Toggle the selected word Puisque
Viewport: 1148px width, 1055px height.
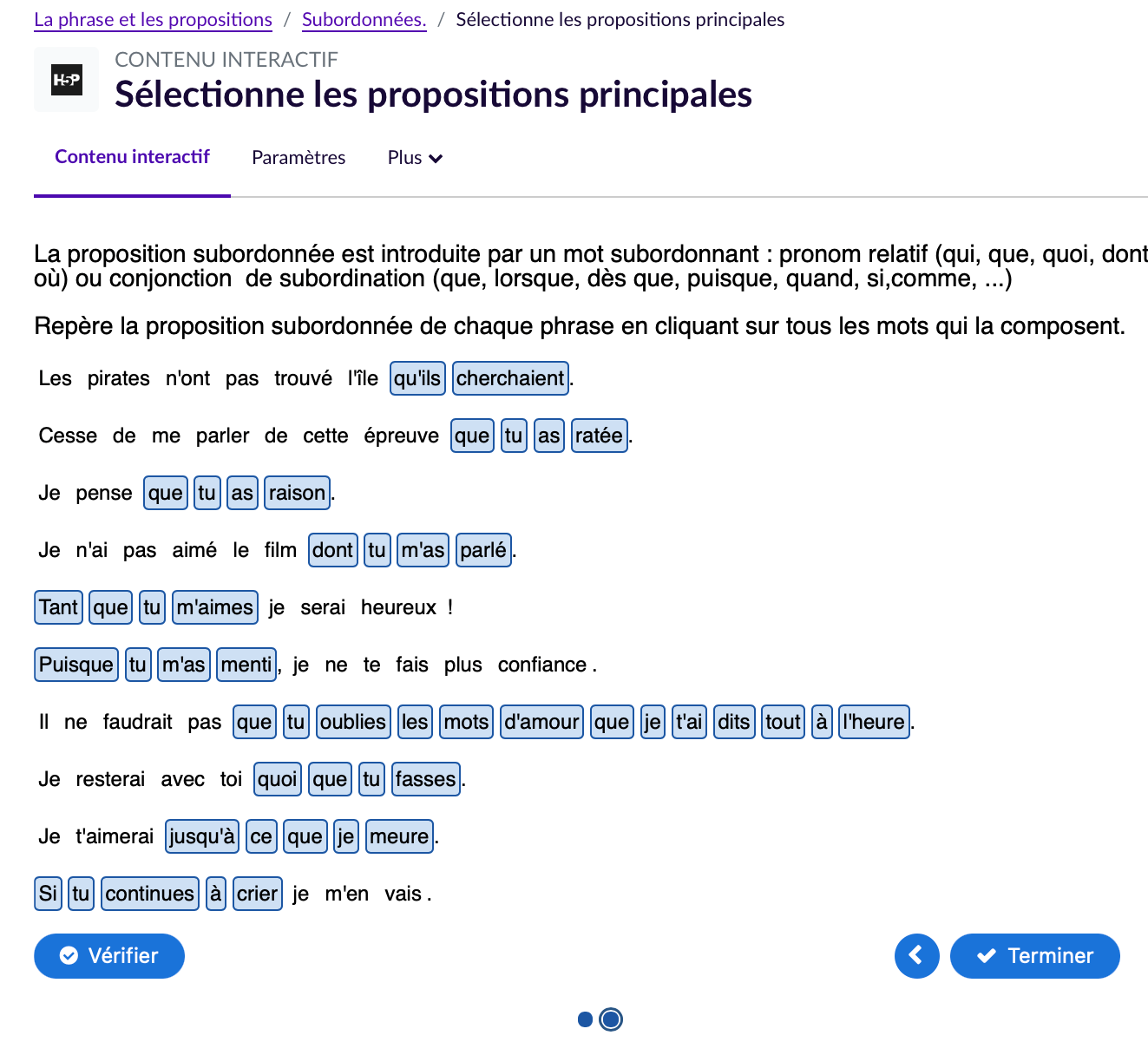click(x=76, y=665)
